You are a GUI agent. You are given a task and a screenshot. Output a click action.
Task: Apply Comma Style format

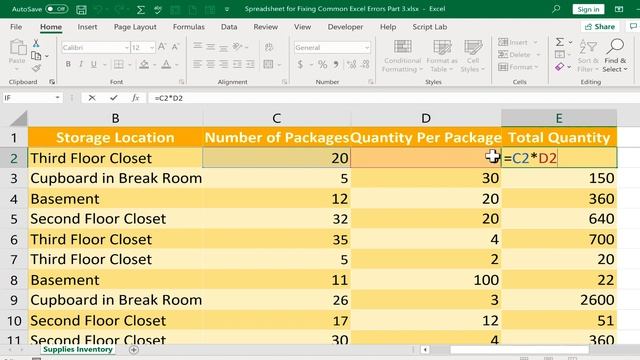pos(336,64)
